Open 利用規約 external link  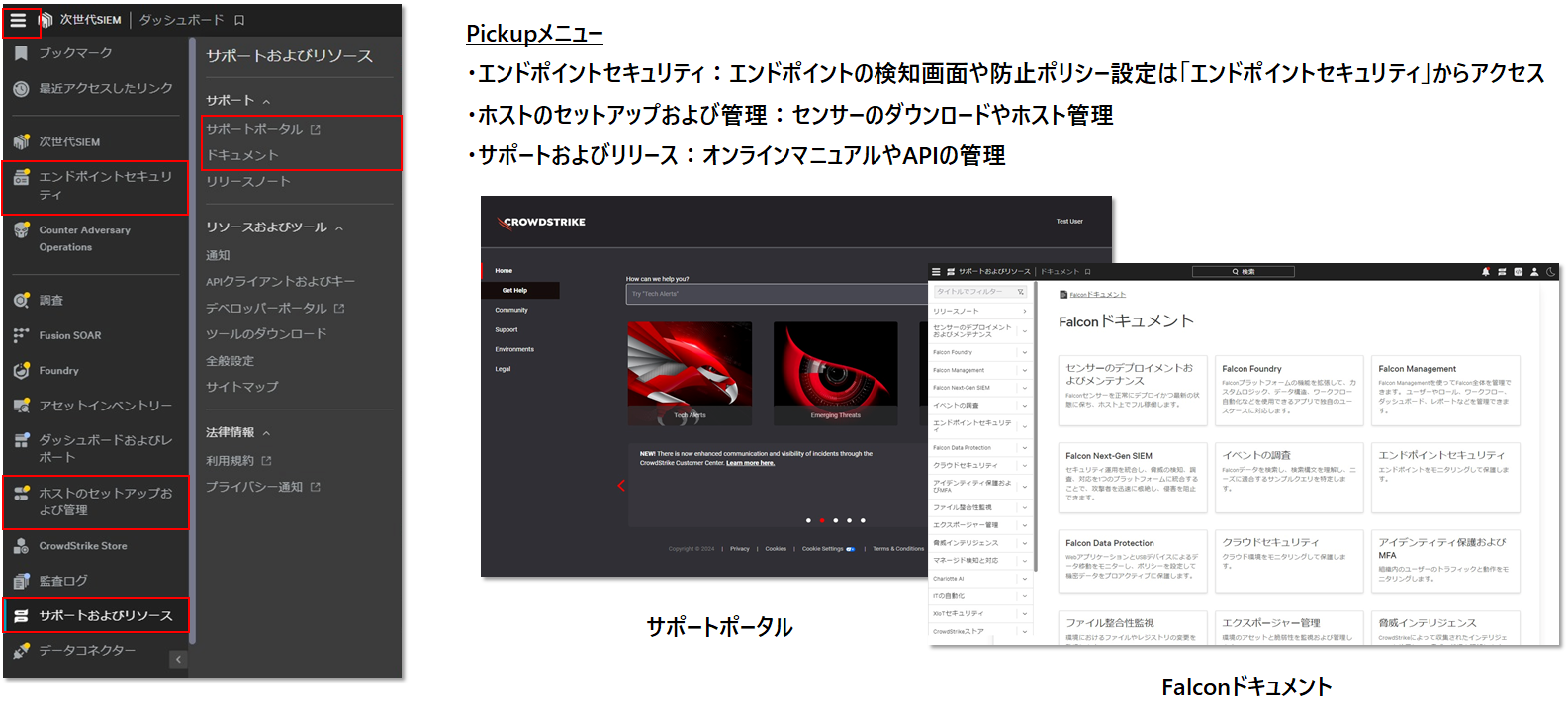238,461
